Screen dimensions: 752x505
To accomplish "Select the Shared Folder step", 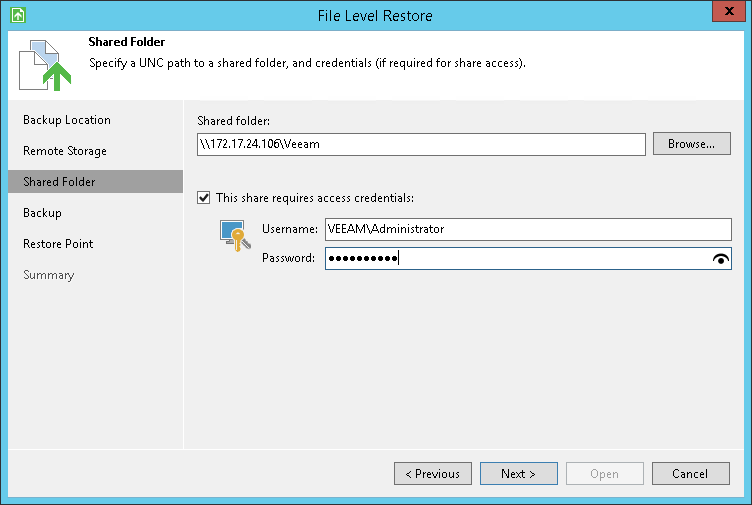I will (x=59, y=182).
